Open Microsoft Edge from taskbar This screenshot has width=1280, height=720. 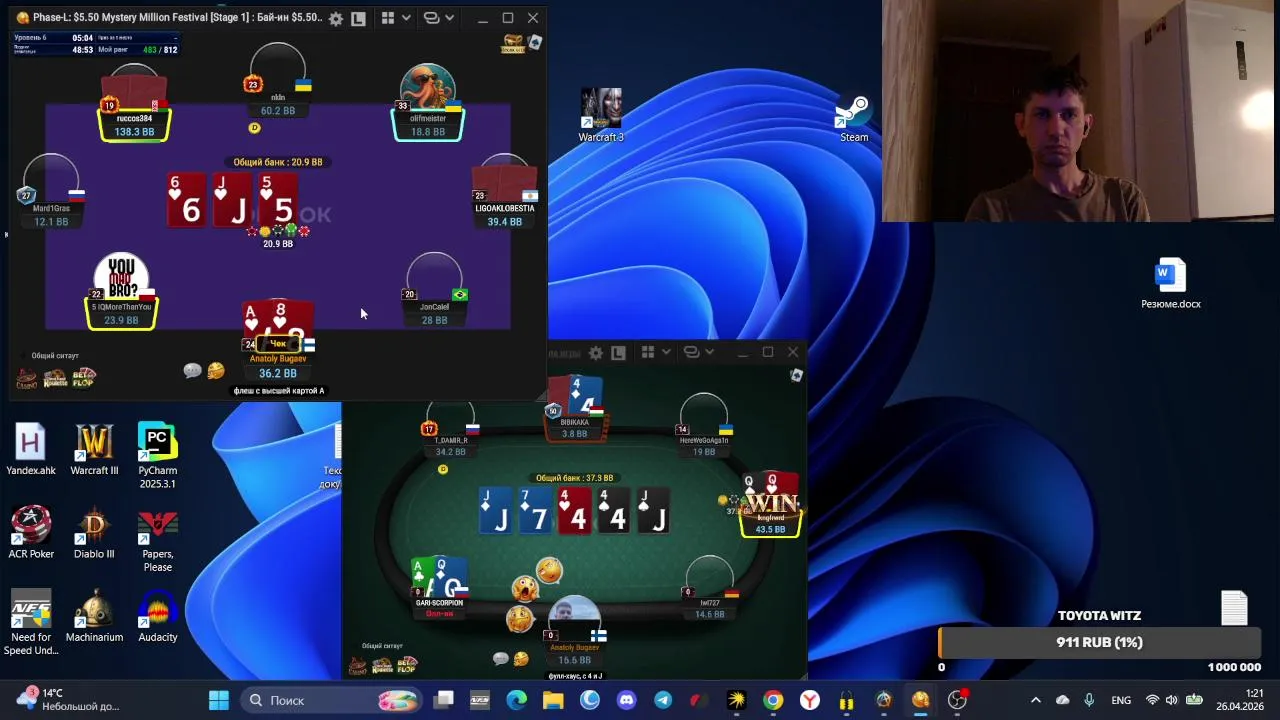coord(516,700)
